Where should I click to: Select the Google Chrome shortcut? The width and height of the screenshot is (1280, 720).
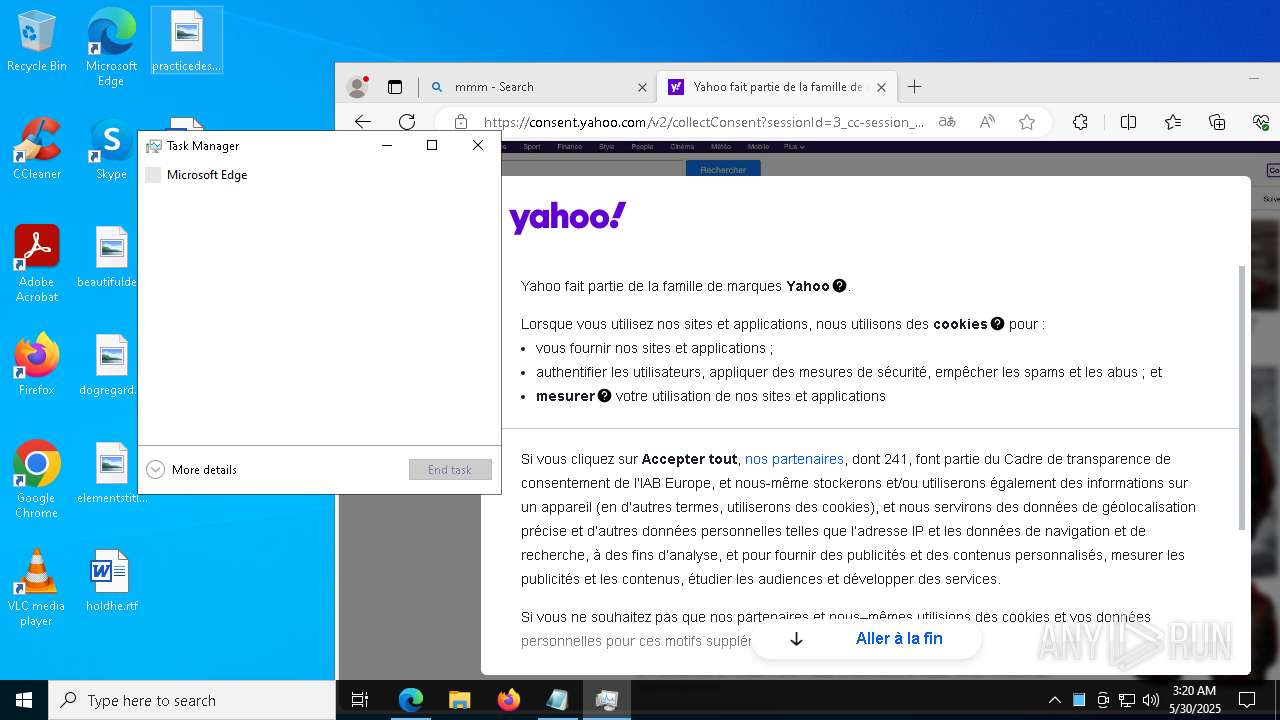pos(37,480)
